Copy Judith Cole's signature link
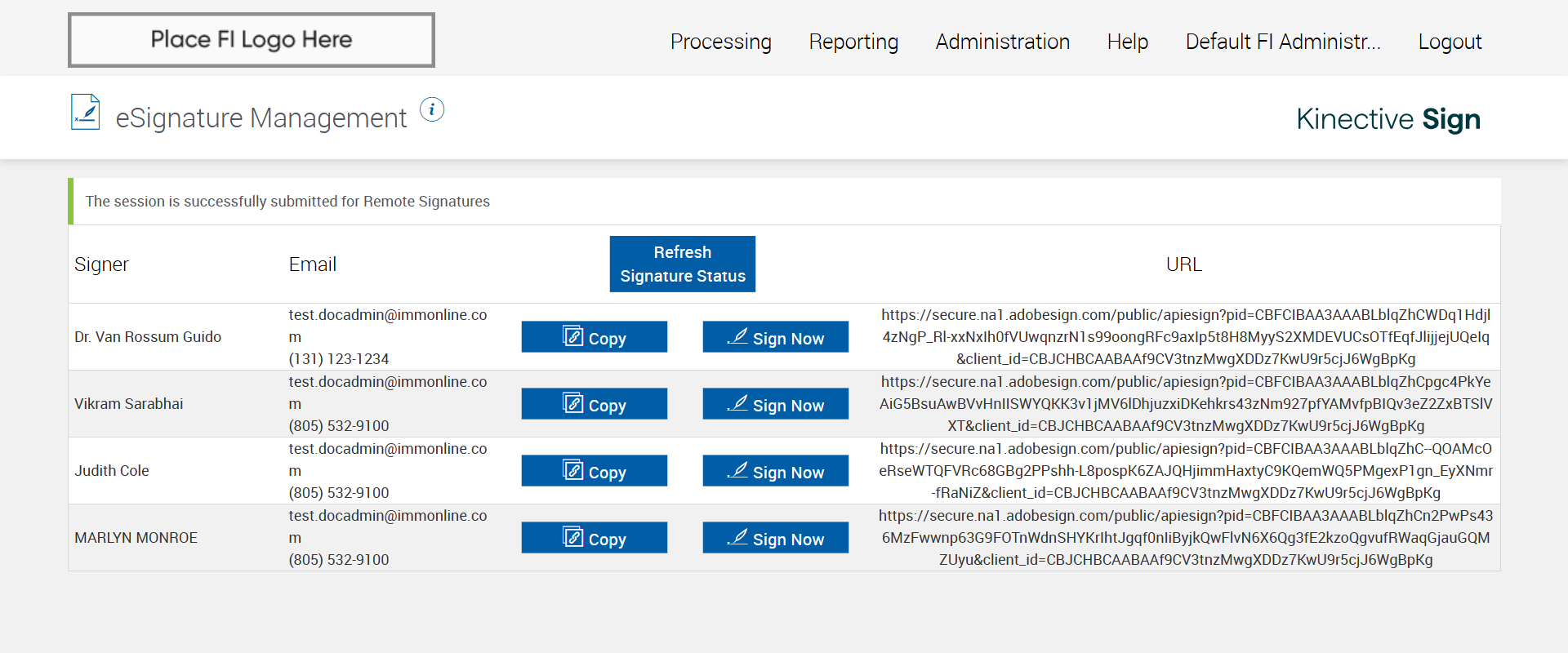 point(594,471)
